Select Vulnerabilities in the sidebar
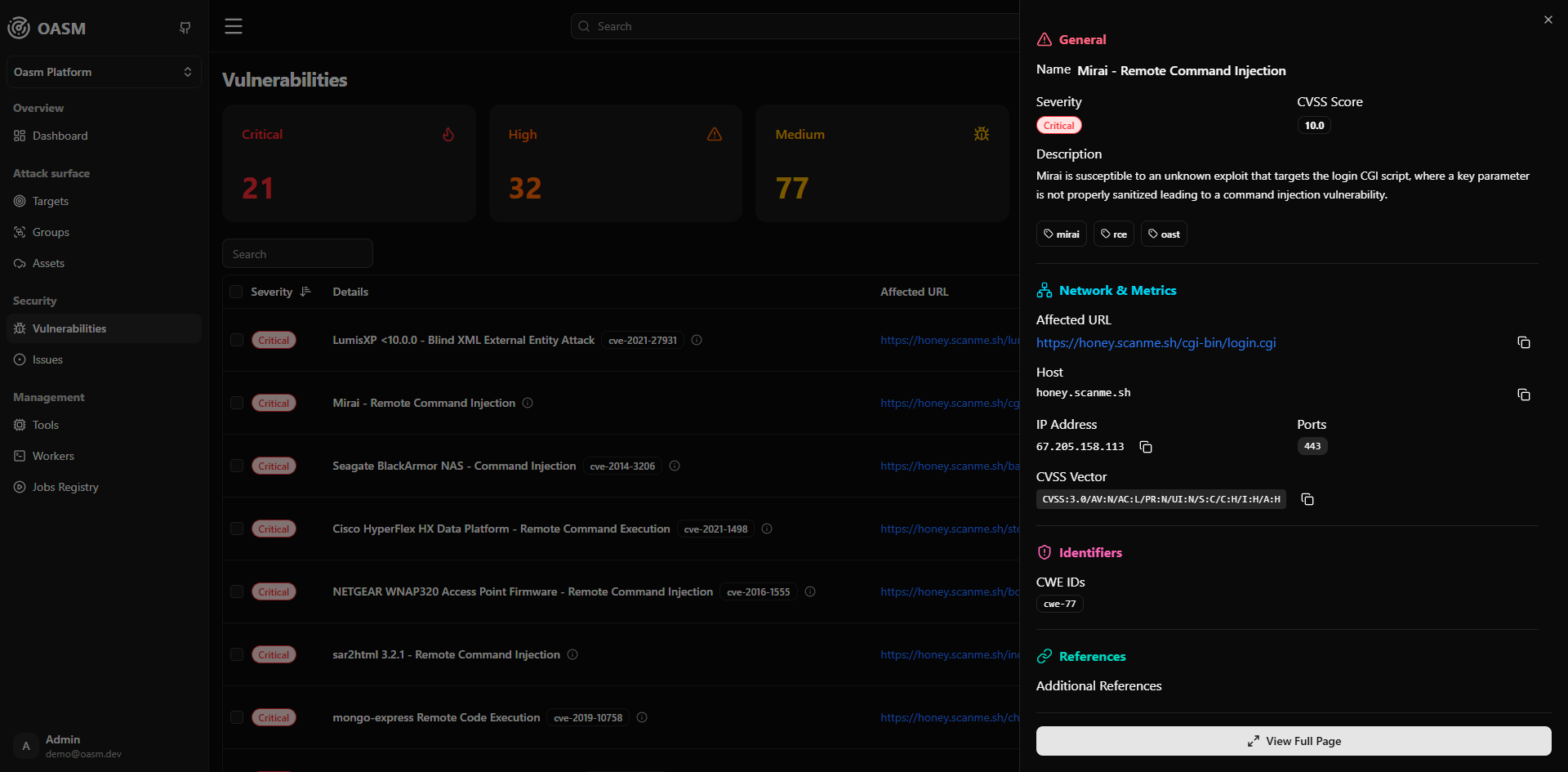 104,328
